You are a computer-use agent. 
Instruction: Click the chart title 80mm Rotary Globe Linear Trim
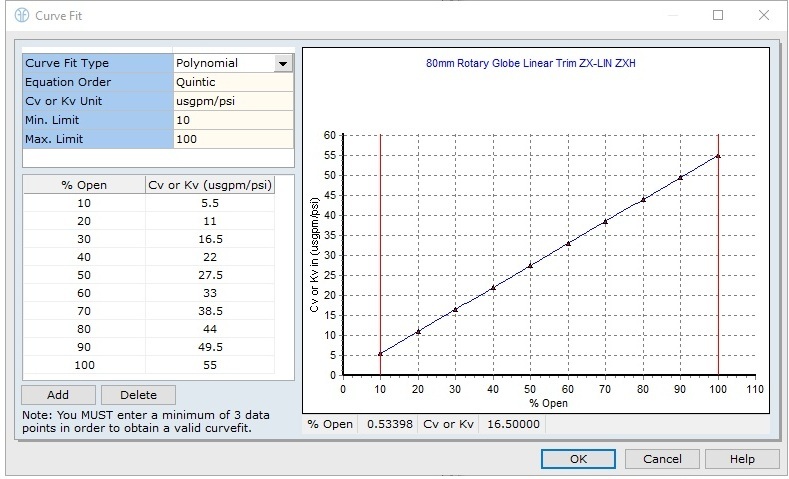tap(531, 63)
